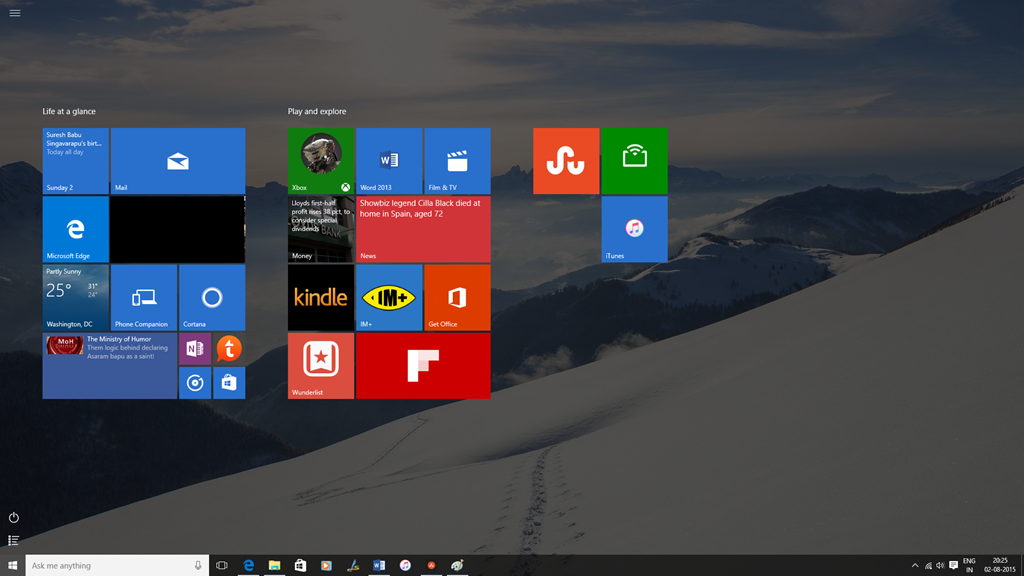The width and height of the screenshot is (1024, 576).
Task: Click the Power button in Start
Action: pos(14,517)
